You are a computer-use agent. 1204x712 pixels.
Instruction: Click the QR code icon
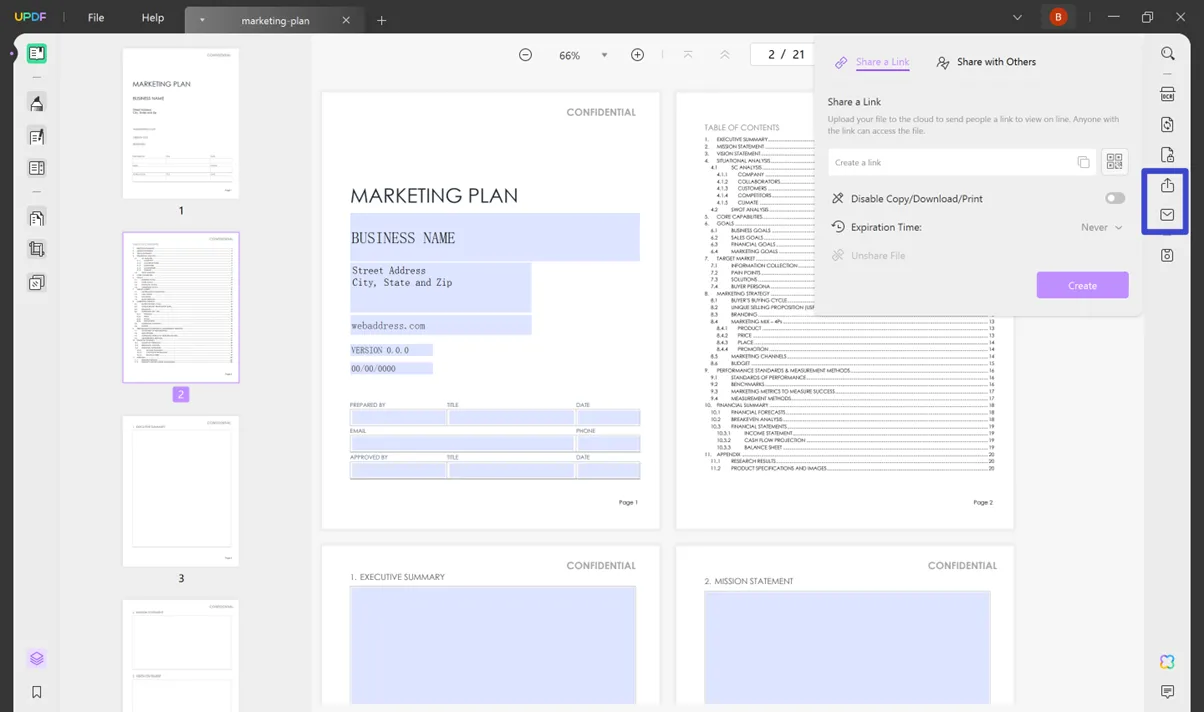pyautogui.click(x=1114, y=162)
